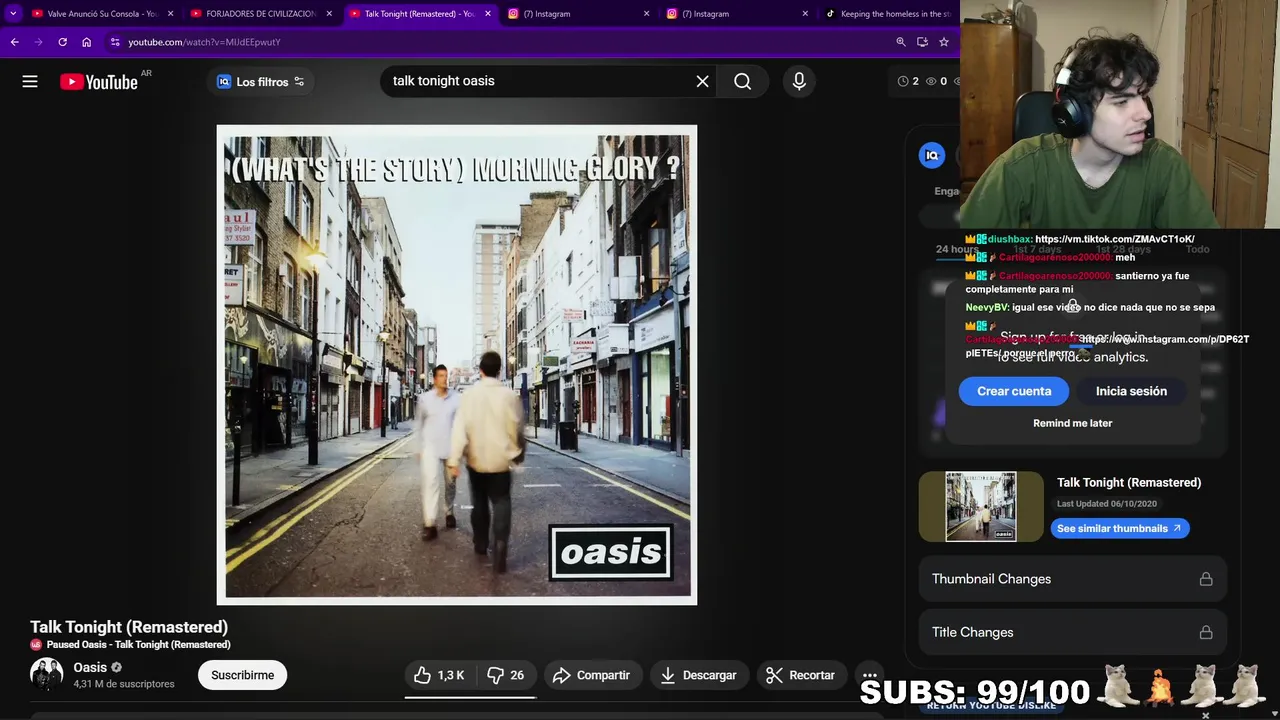Open the more actions three-dot menu
The width and height of the screenshot is (1280, 720).
(x=870, y=675)
